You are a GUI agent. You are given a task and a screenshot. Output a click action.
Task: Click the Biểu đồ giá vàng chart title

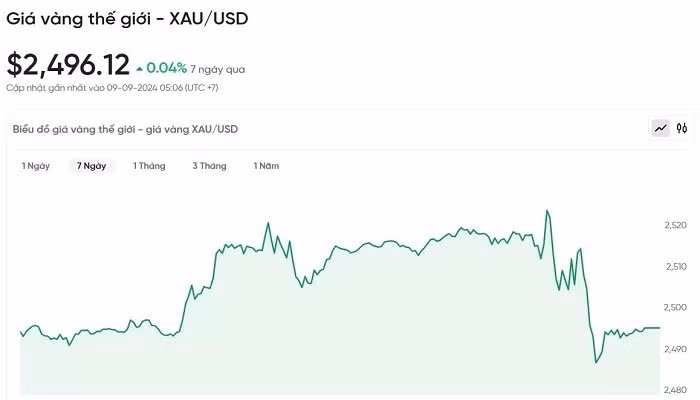pyautogui.click(x=125, y=129)
